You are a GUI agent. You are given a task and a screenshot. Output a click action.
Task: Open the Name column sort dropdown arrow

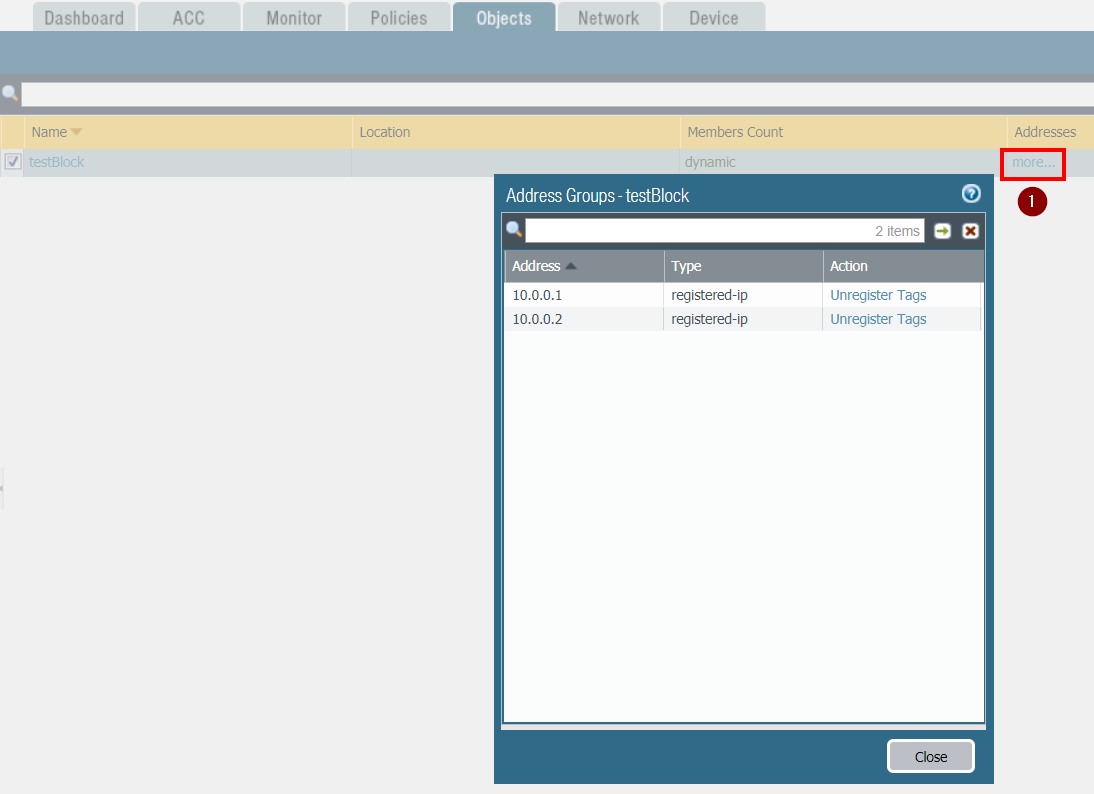[78, 131]
